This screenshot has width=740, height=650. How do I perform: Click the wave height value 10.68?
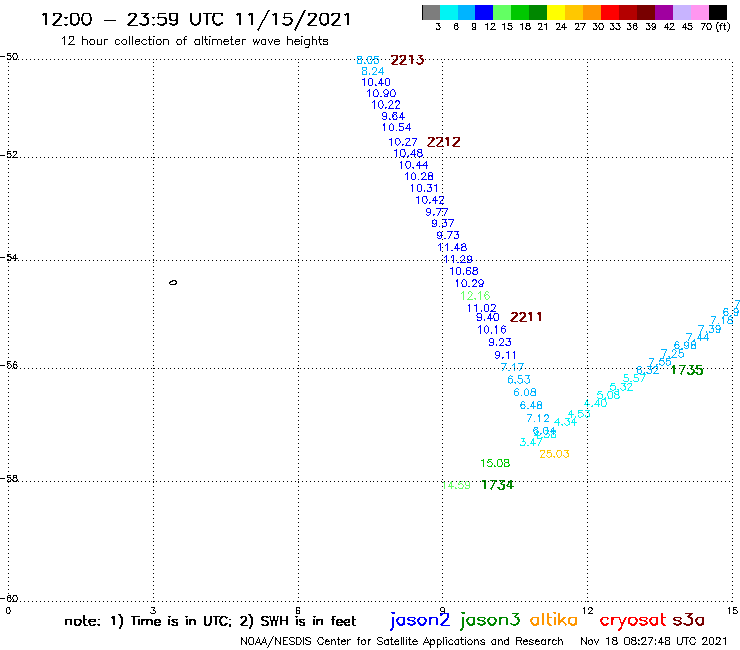[x=463, y=271]
